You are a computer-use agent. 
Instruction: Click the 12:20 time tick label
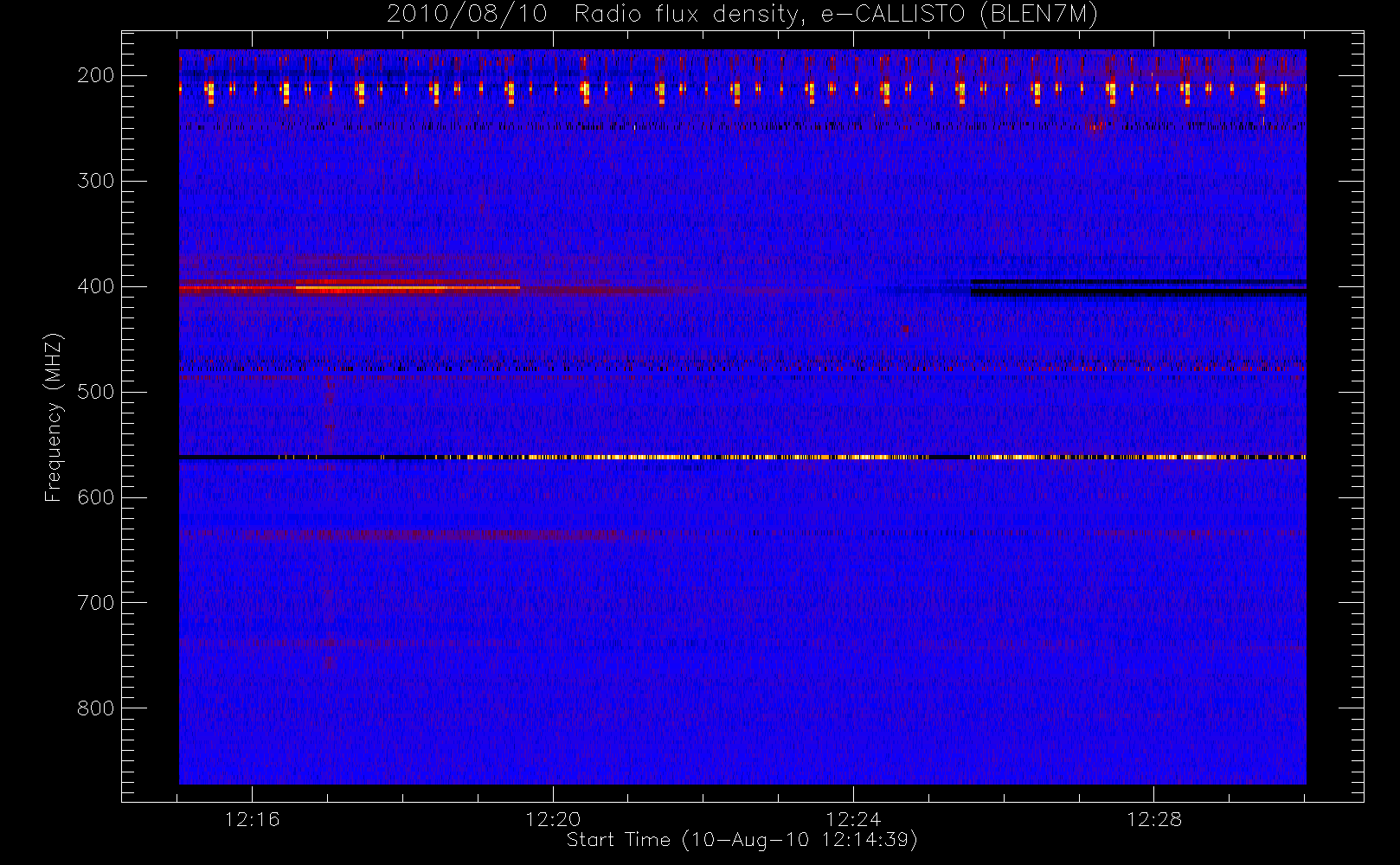point(553,819)
